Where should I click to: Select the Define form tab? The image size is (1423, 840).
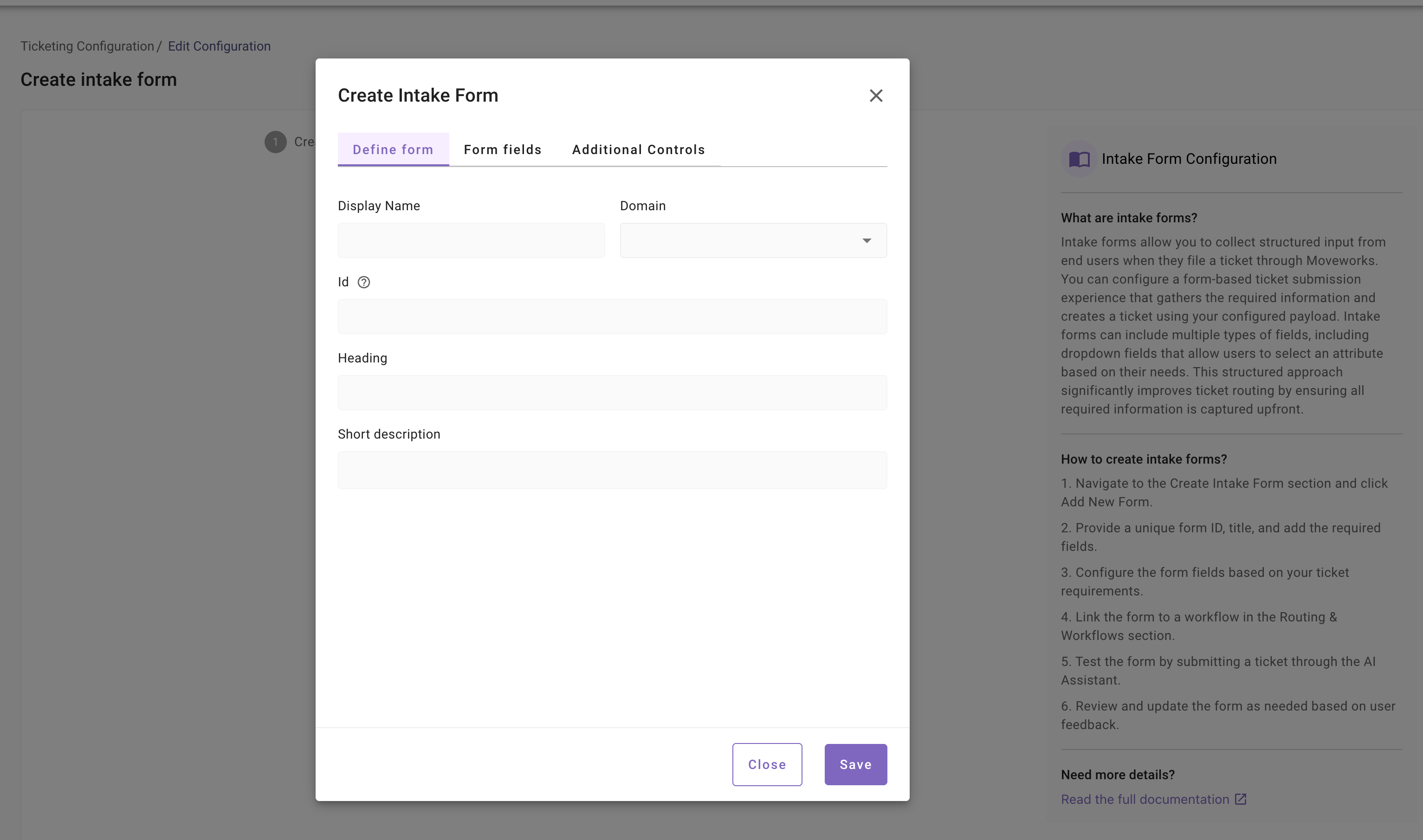(393, 149)
